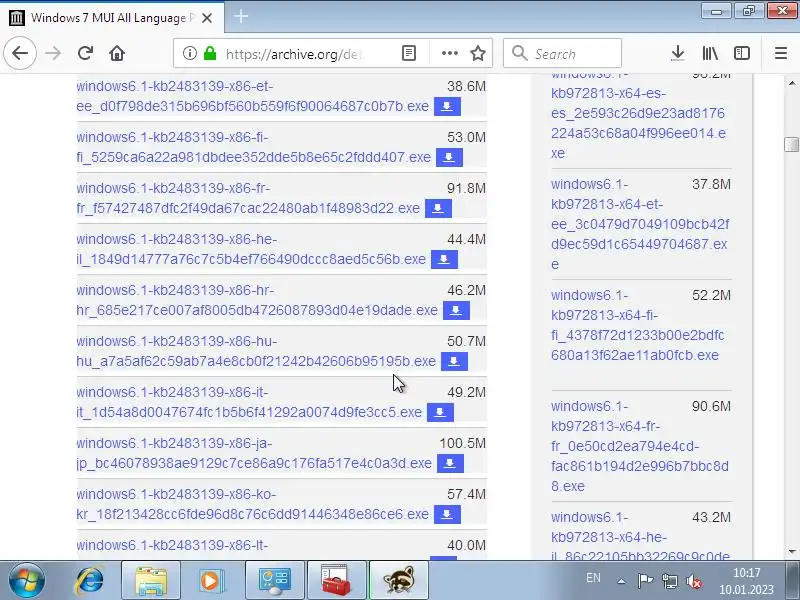Click the green secure connection padlock
800x600 pixels.
point(210,53)
